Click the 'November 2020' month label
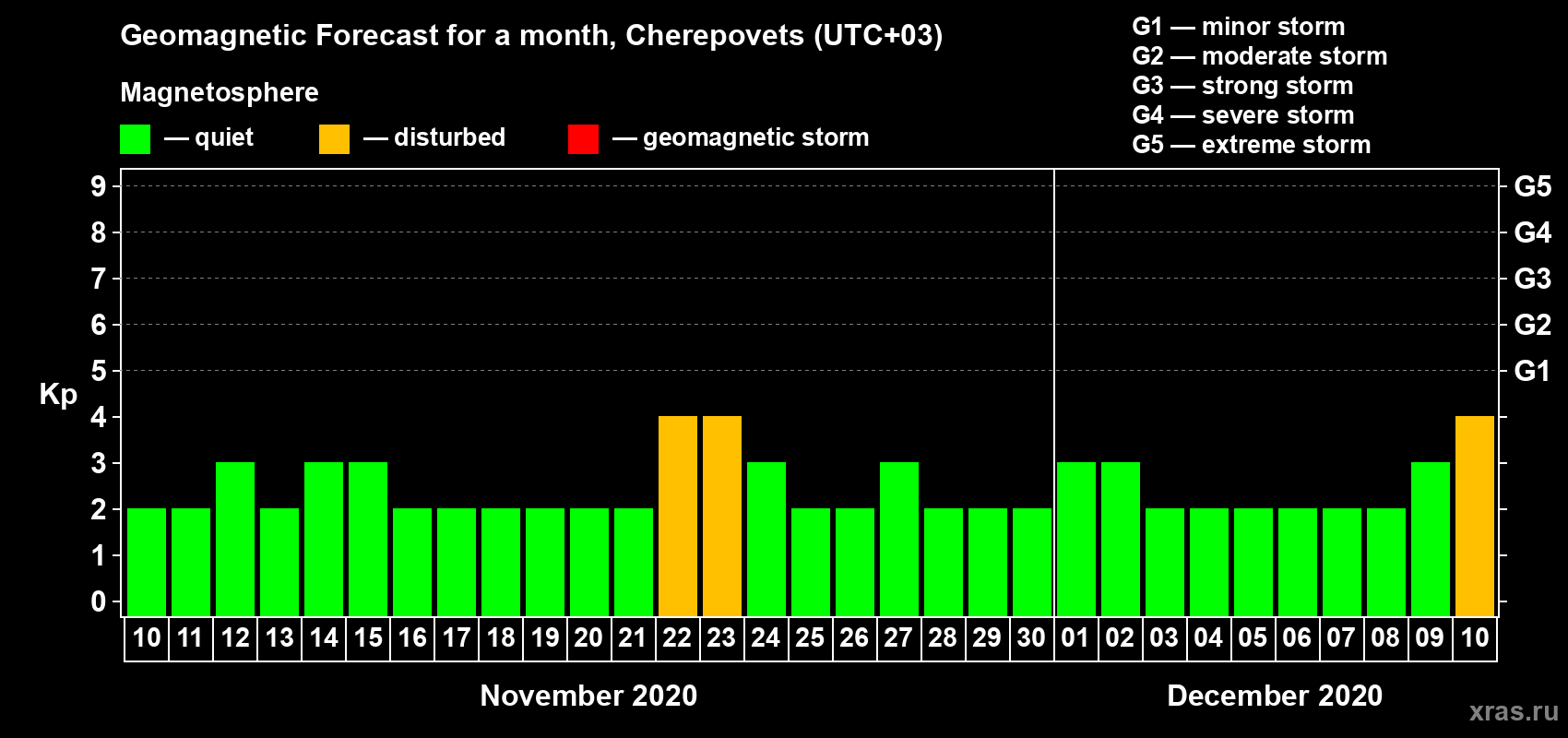Viewport: 1568px width, 738px height. click(588, 696)
